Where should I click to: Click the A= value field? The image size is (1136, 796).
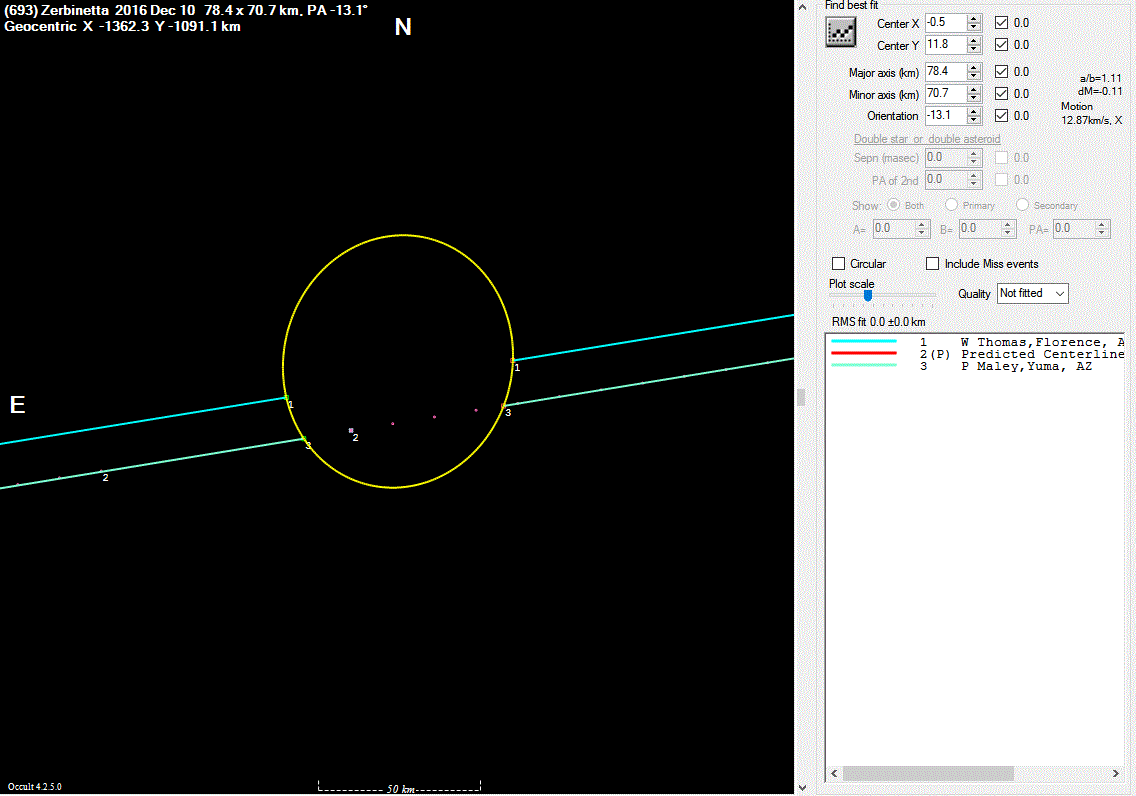point(893,228)
